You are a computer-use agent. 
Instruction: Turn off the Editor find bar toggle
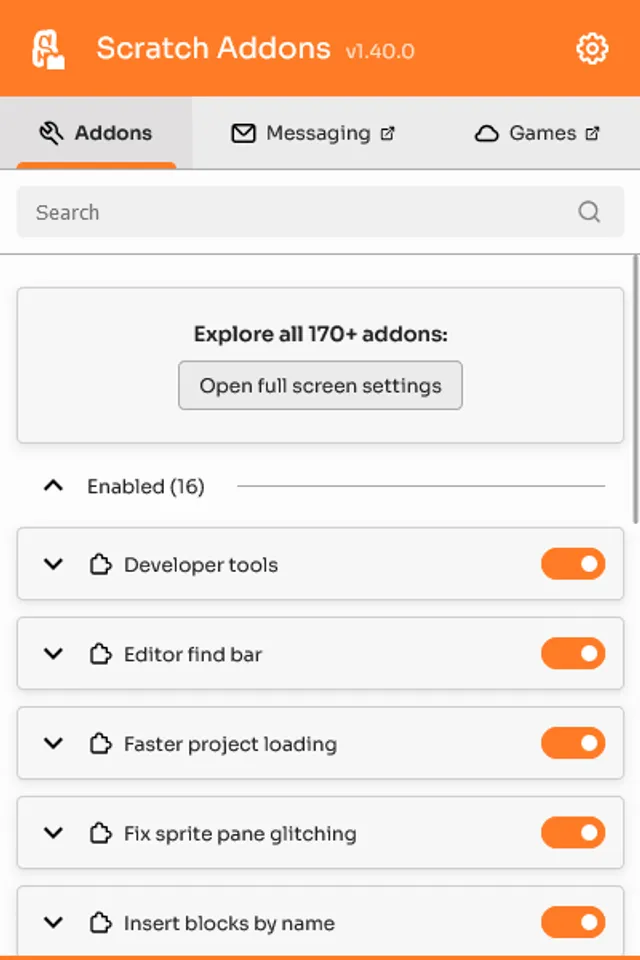[573, 654]
